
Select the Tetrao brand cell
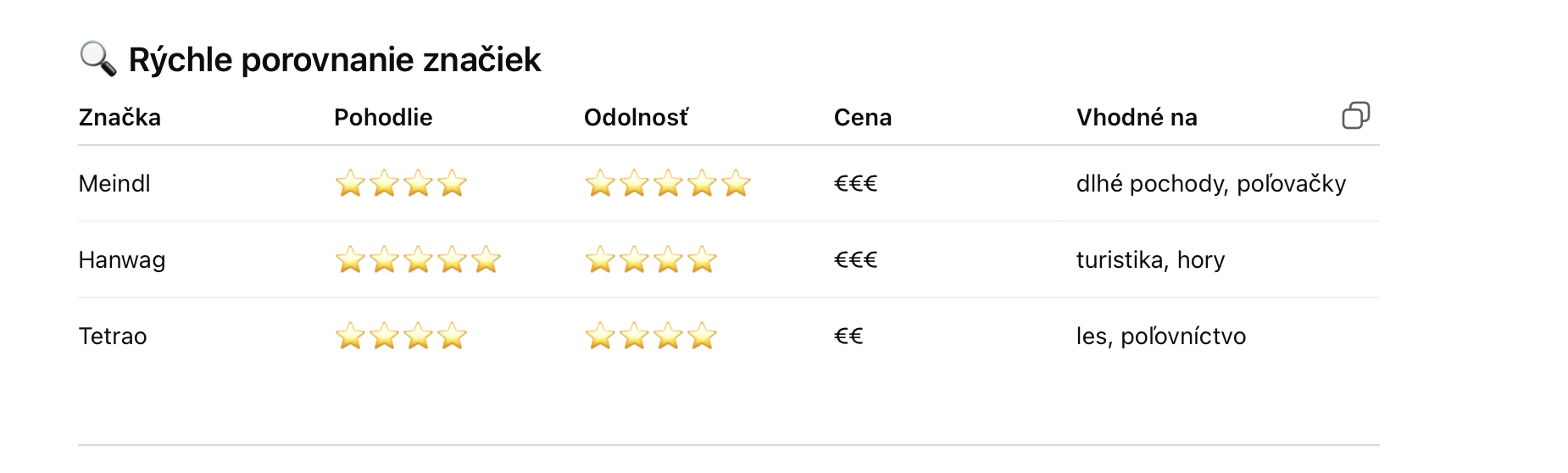point(113,337)
